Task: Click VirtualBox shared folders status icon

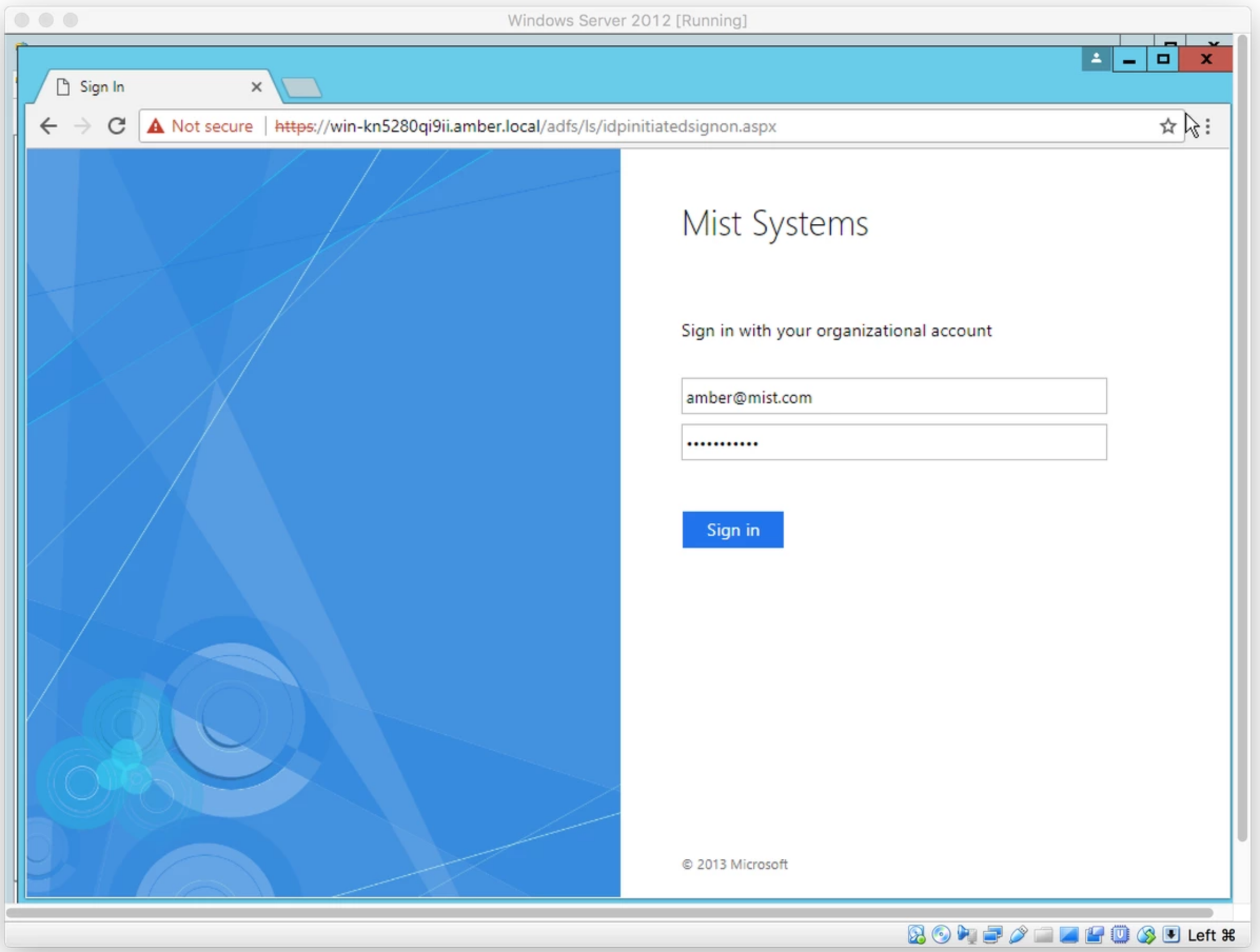Action: 1044,934
